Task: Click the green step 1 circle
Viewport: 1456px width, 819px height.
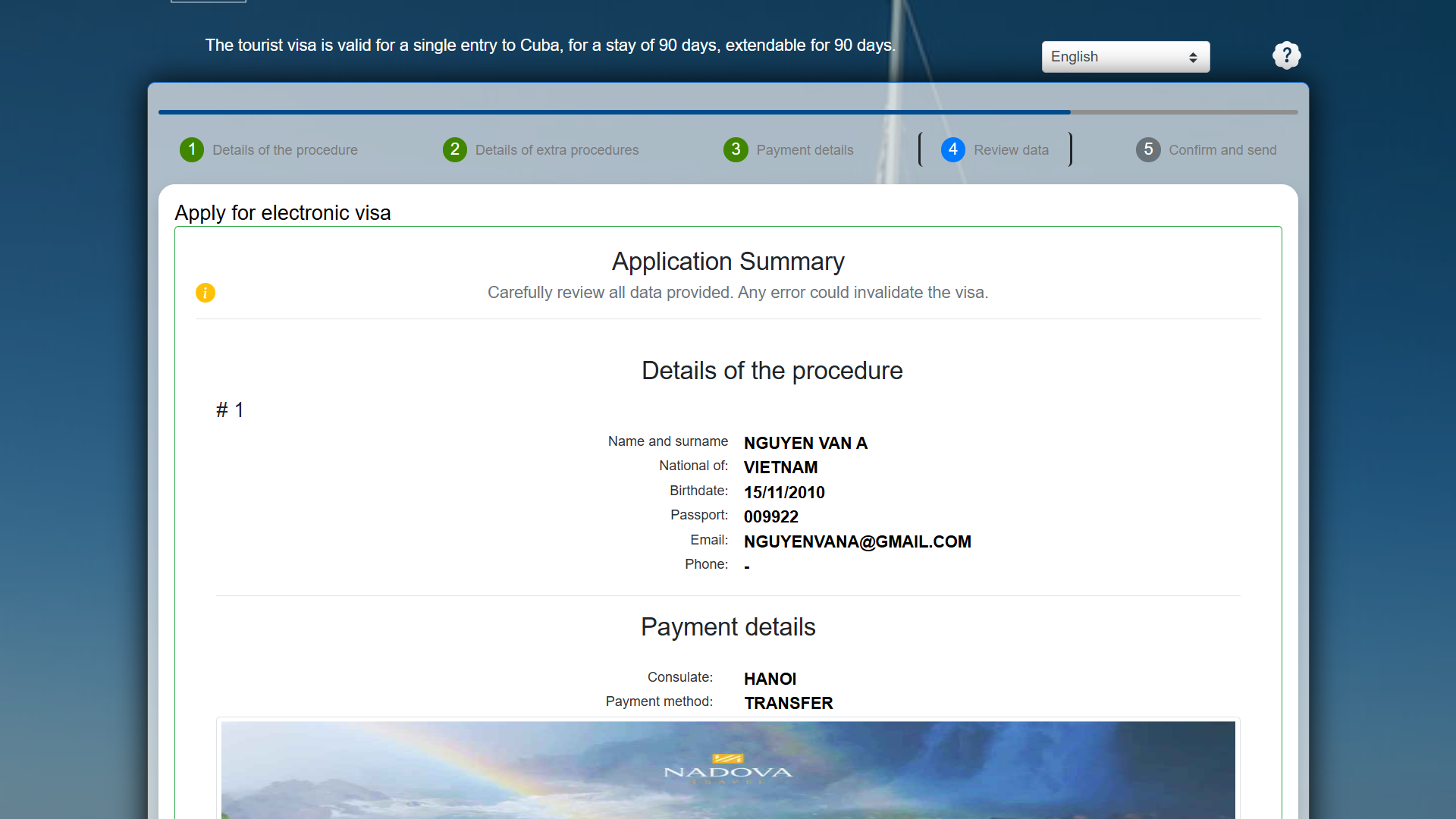Action: 192,149
